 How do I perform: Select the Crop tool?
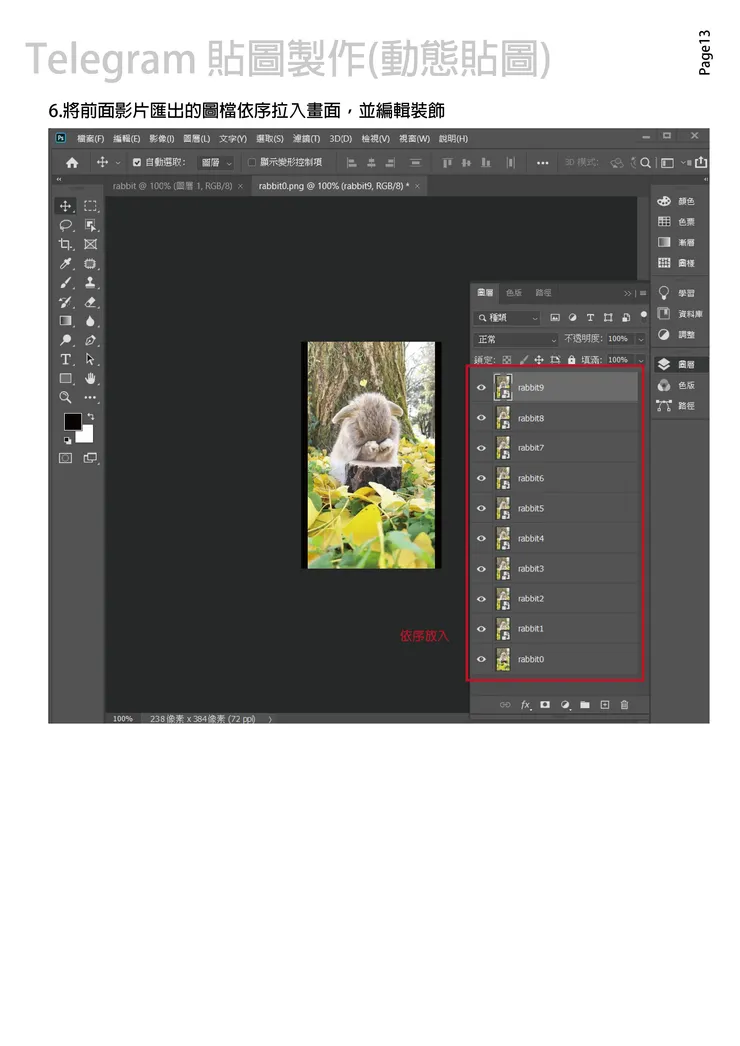pyautogui.click(x=65, y=244)
